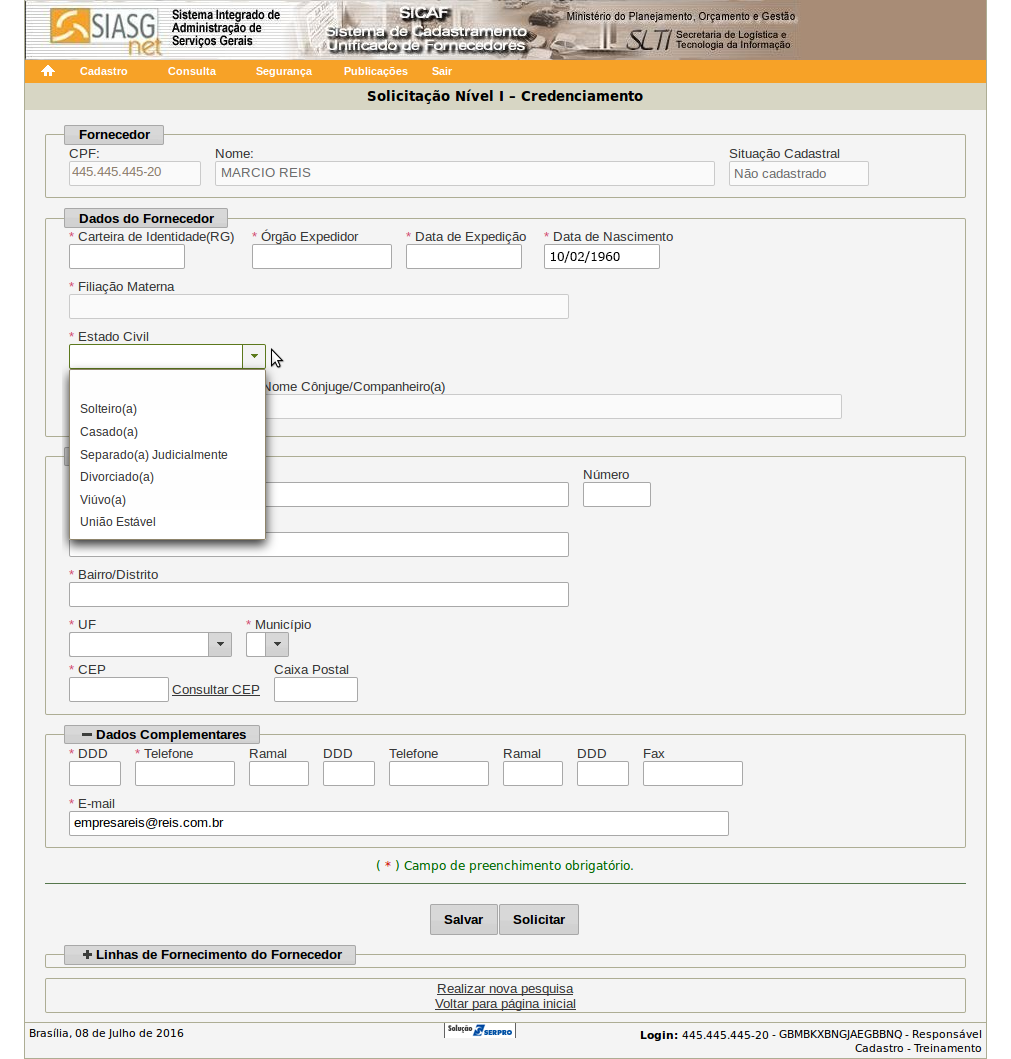The width and height of the screenshot is (1011, 1059).
Task: Click the Situação Cadastral field
Action: (x=799, y=174)
